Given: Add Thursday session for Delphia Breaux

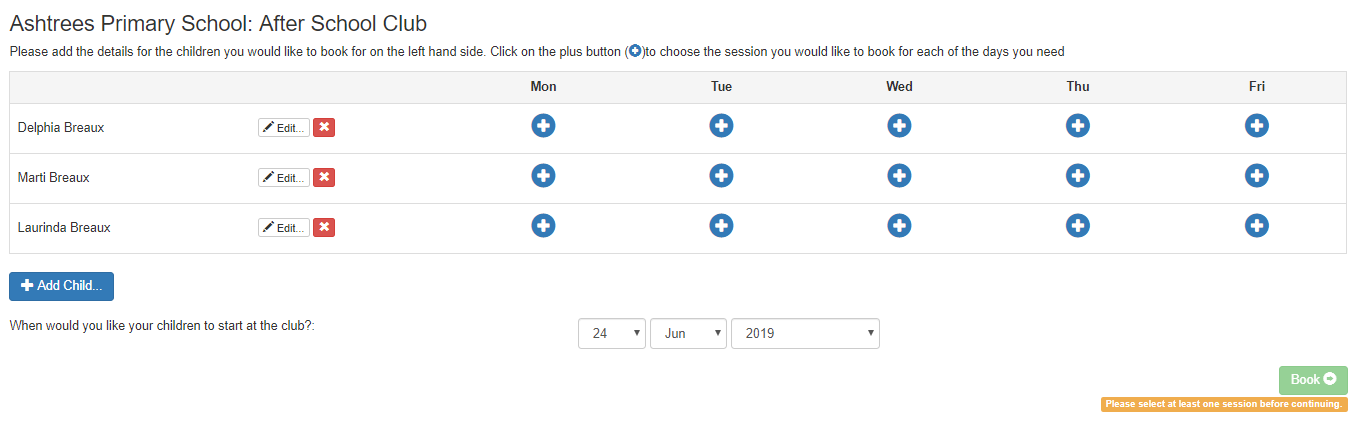Looking at the screenshot, I should click(x=1078, y=126).
